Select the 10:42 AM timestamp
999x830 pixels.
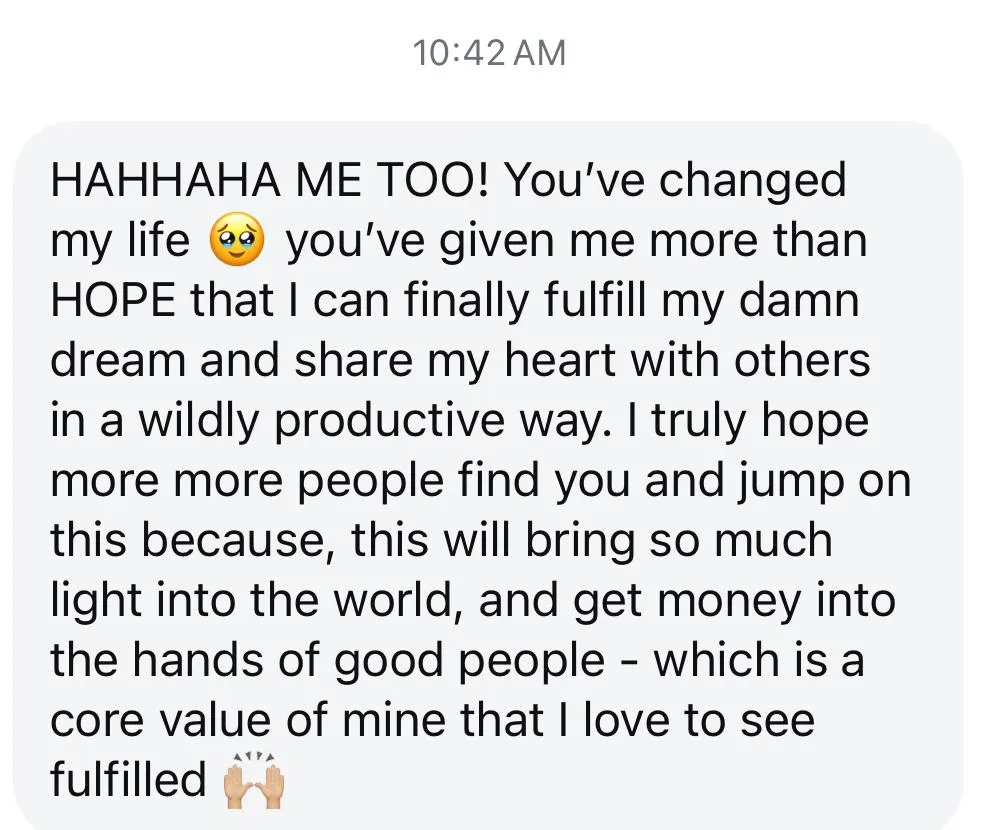pos(489,52)
